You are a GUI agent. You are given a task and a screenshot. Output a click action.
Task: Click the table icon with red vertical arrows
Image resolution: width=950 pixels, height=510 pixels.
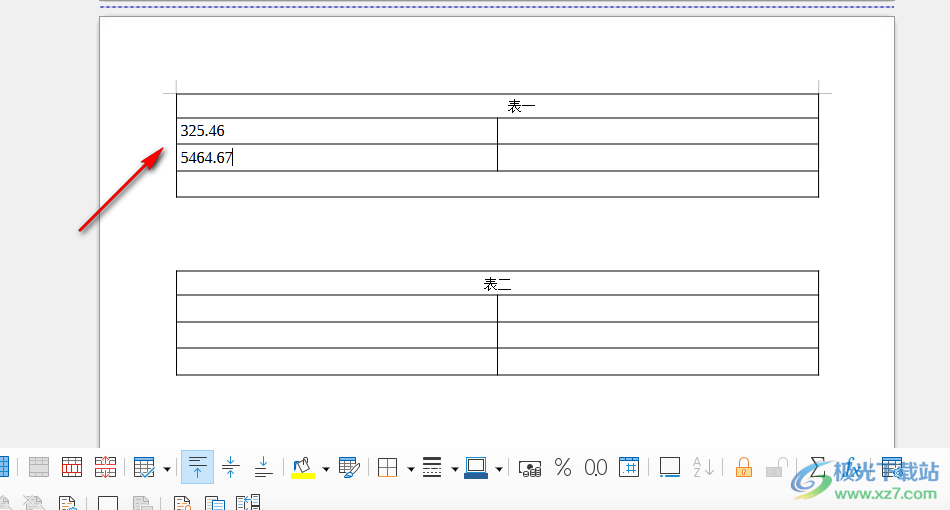pos(105,468)
